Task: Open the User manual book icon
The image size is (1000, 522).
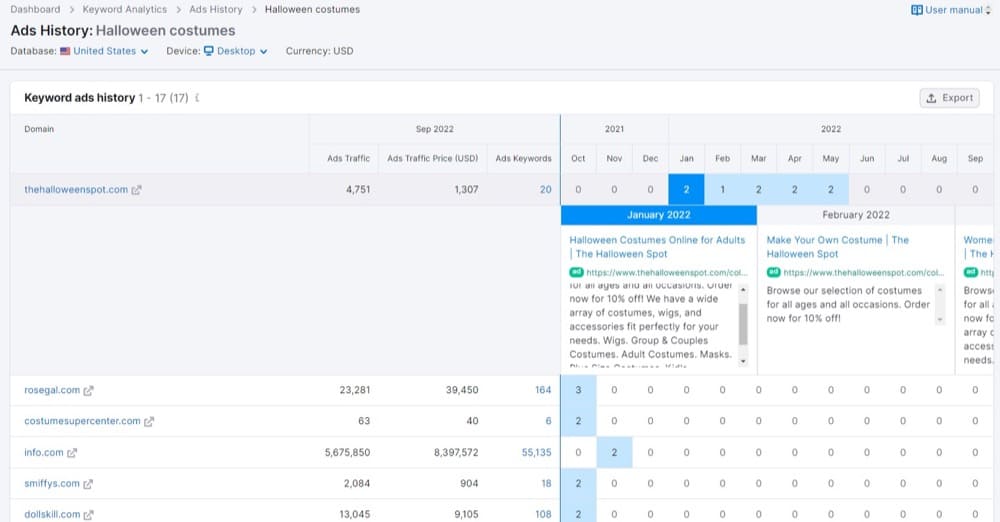Action: pos(916,10)
